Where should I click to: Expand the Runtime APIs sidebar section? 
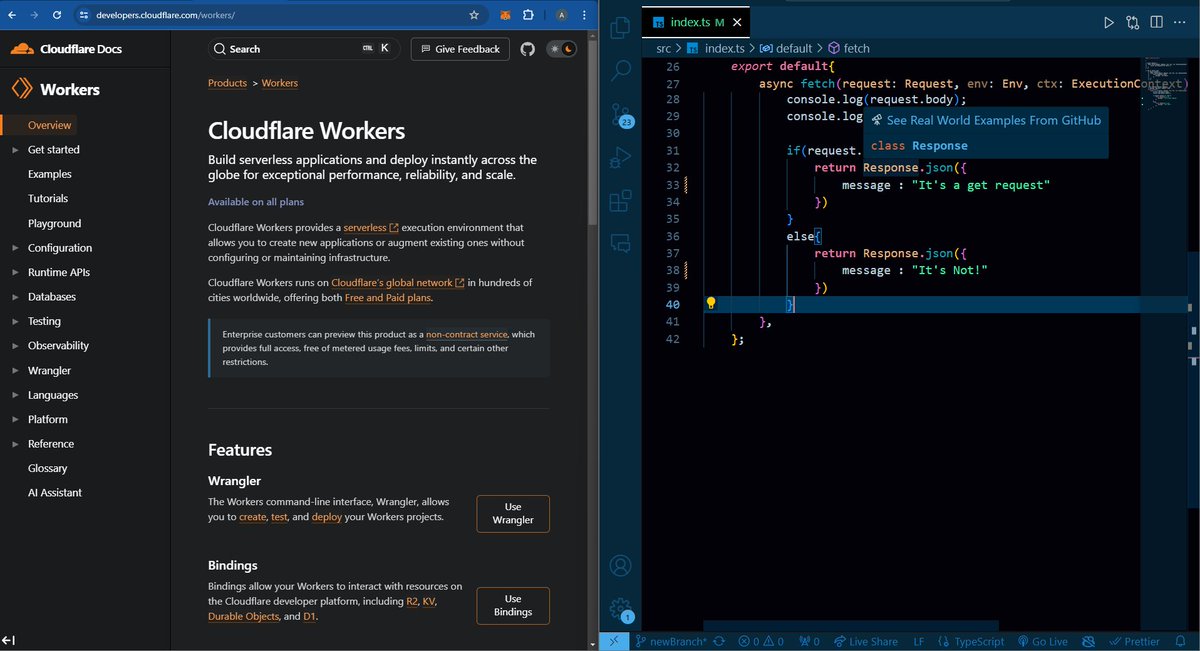15,272
